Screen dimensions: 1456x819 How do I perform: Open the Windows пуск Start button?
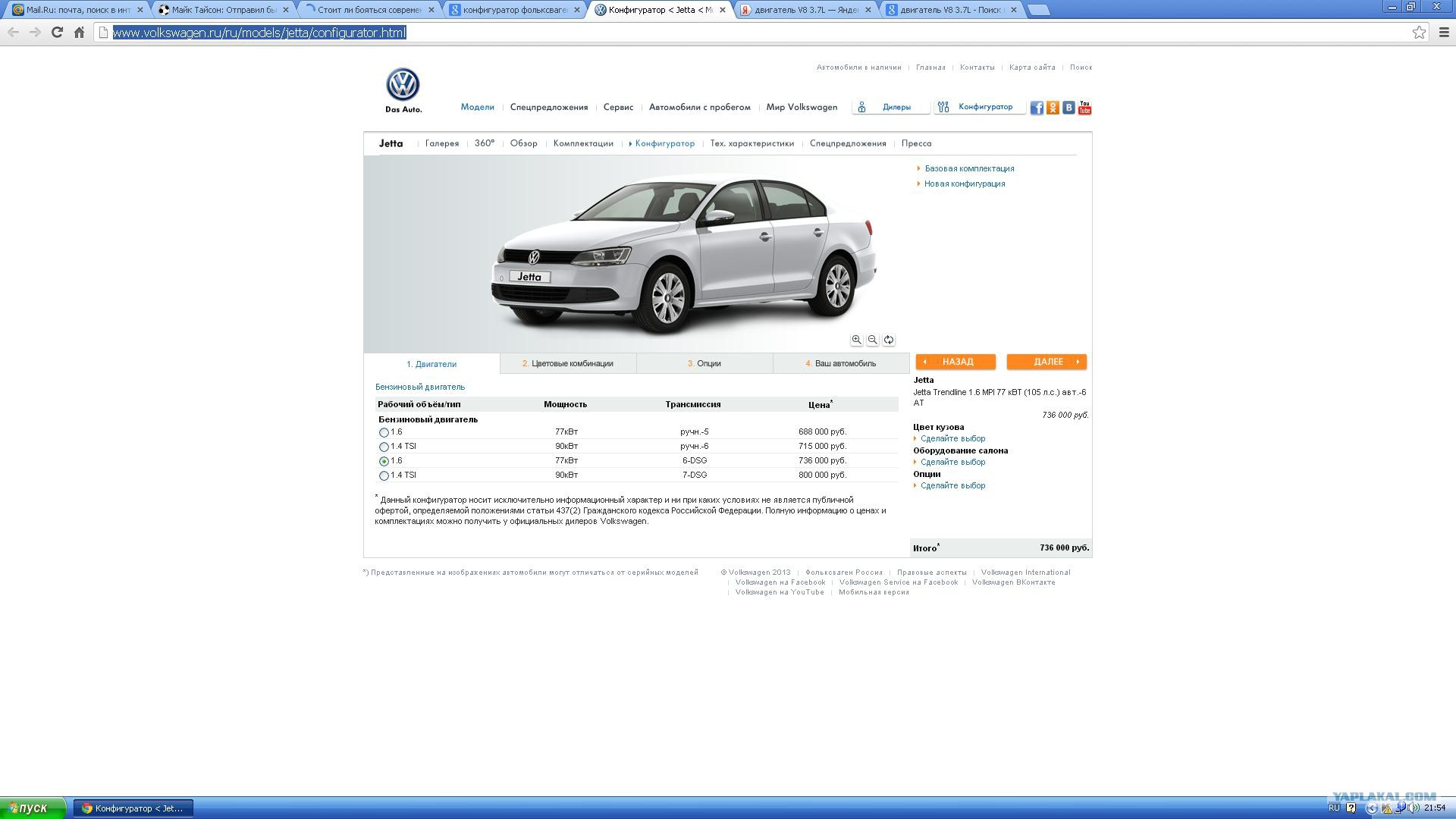pyautogui.click(x=33, y=808)
